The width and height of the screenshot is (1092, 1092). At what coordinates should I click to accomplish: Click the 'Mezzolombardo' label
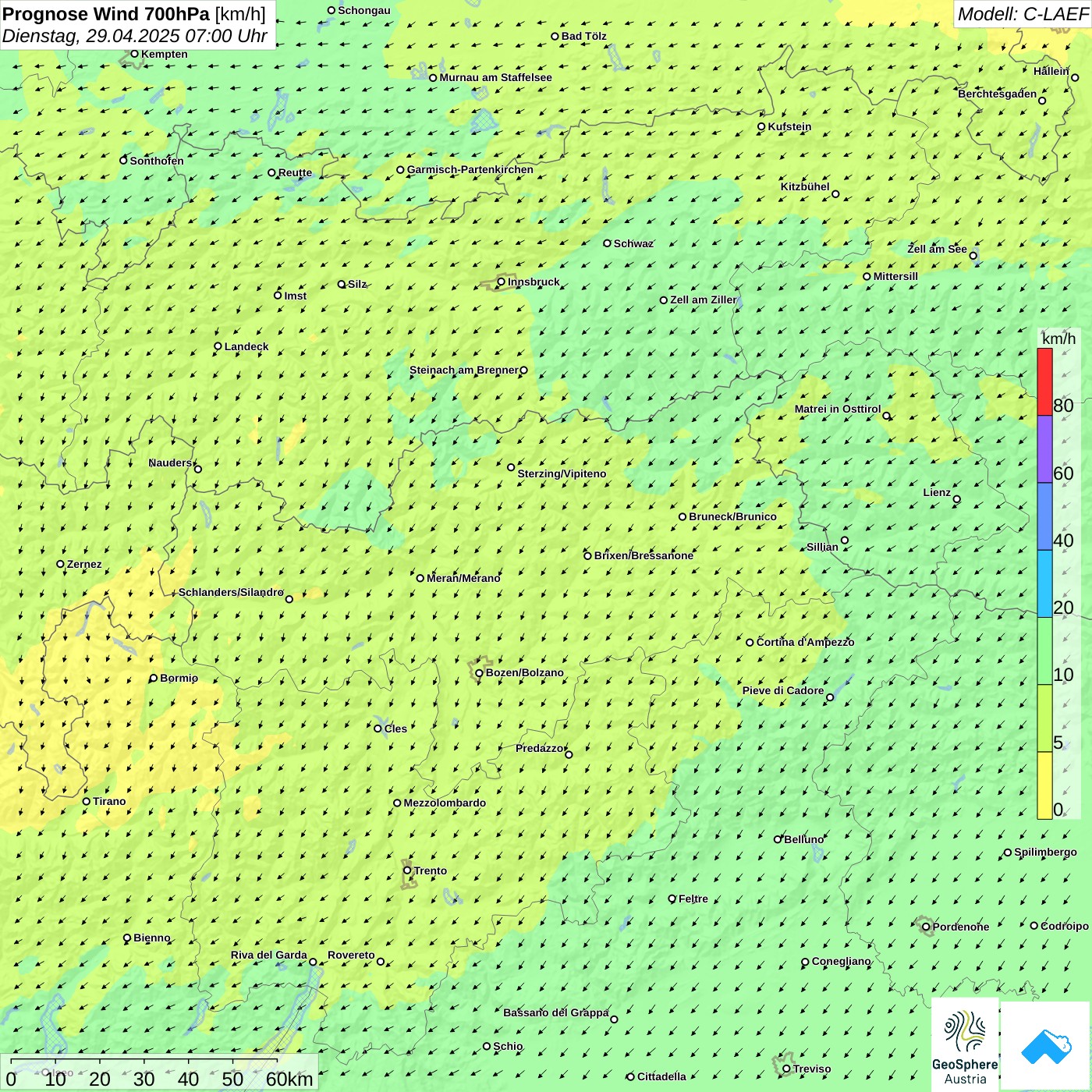click(x=445, y=803)
